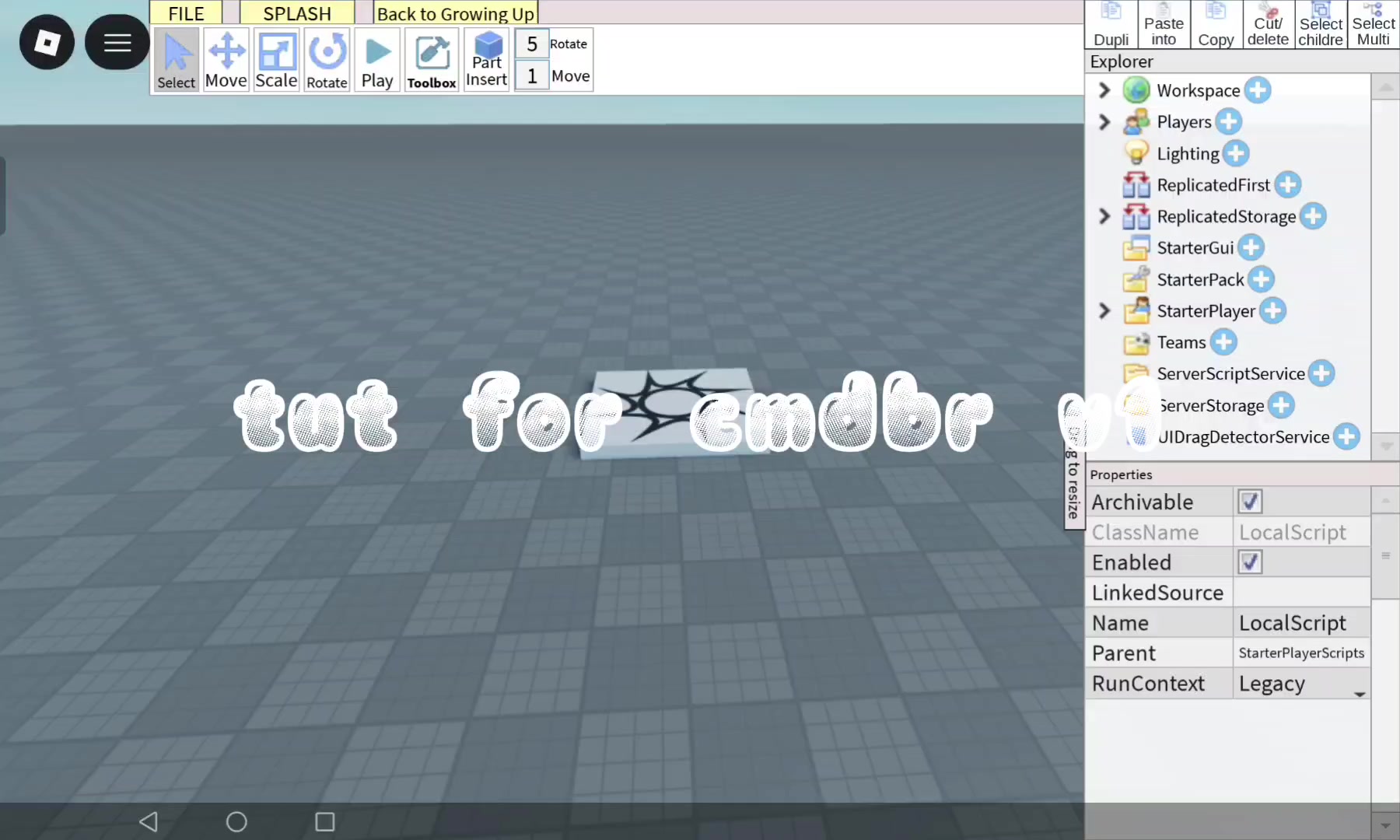
Task: Edit the Move increment value
Action: (x=532, y=75)
